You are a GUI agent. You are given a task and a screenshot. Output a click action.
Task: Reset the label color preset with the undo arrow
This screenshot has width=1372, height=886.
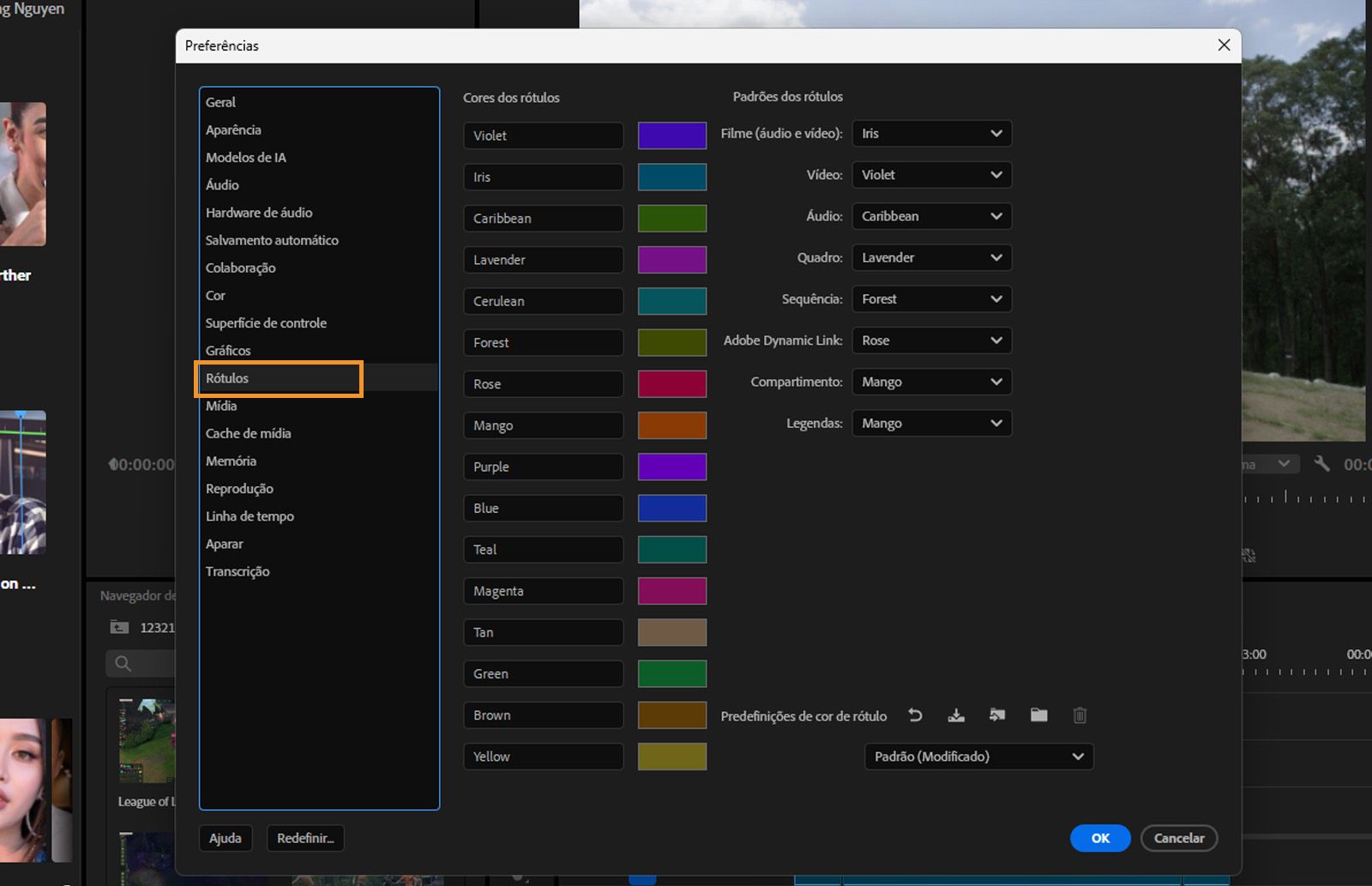(x=915, y=715)
